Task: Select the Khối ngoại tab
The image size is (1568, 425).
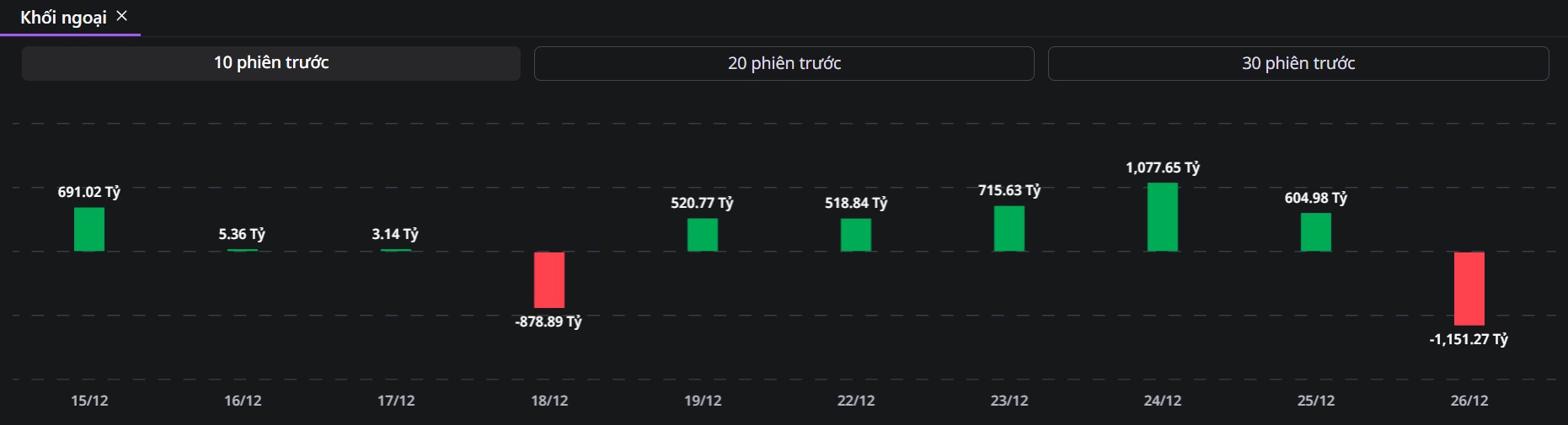Action: click(x=63, y=18)
